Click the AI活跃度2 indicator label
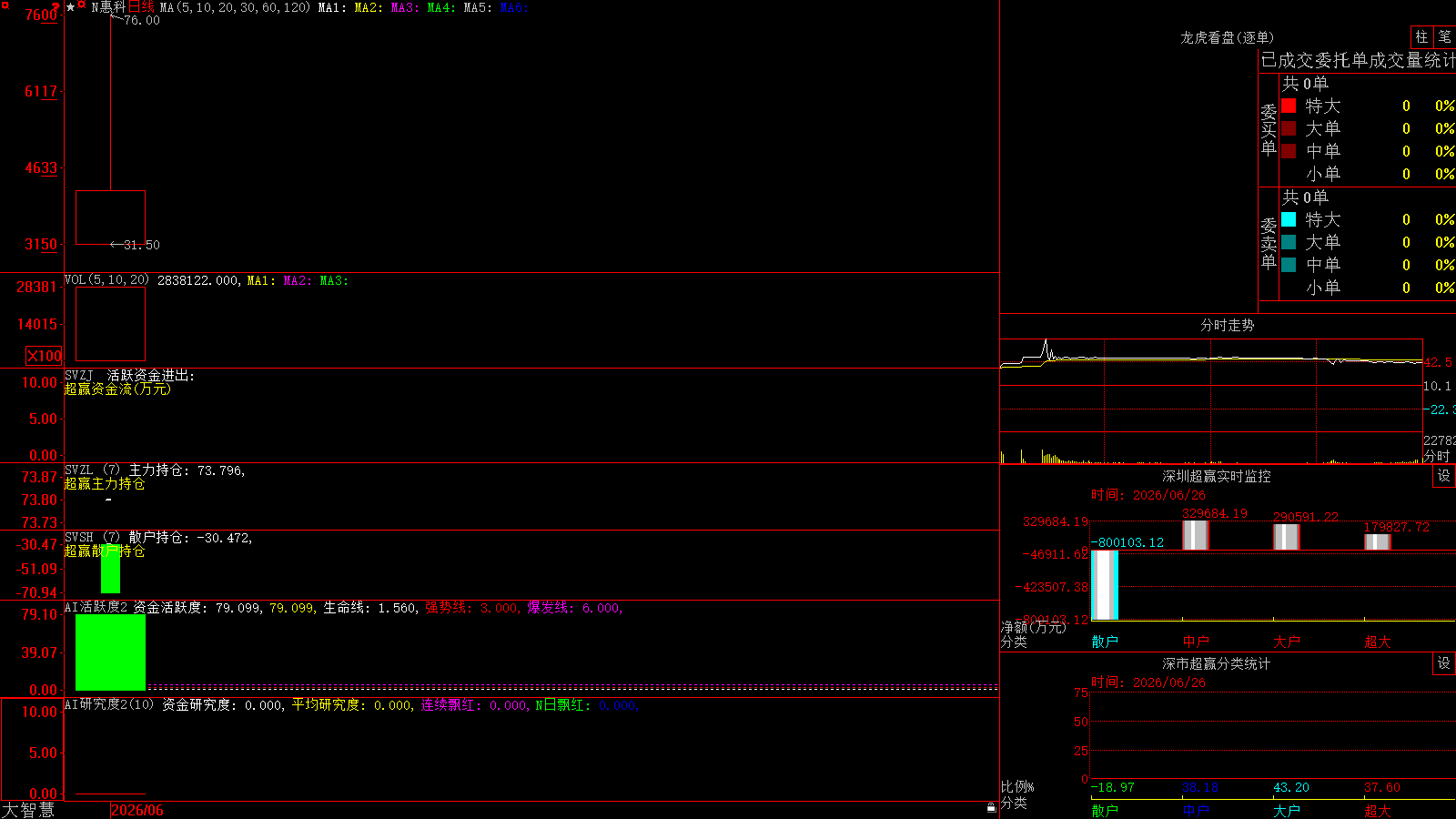Viewport: 1456px width, 819px height. [x=96, y=607]
